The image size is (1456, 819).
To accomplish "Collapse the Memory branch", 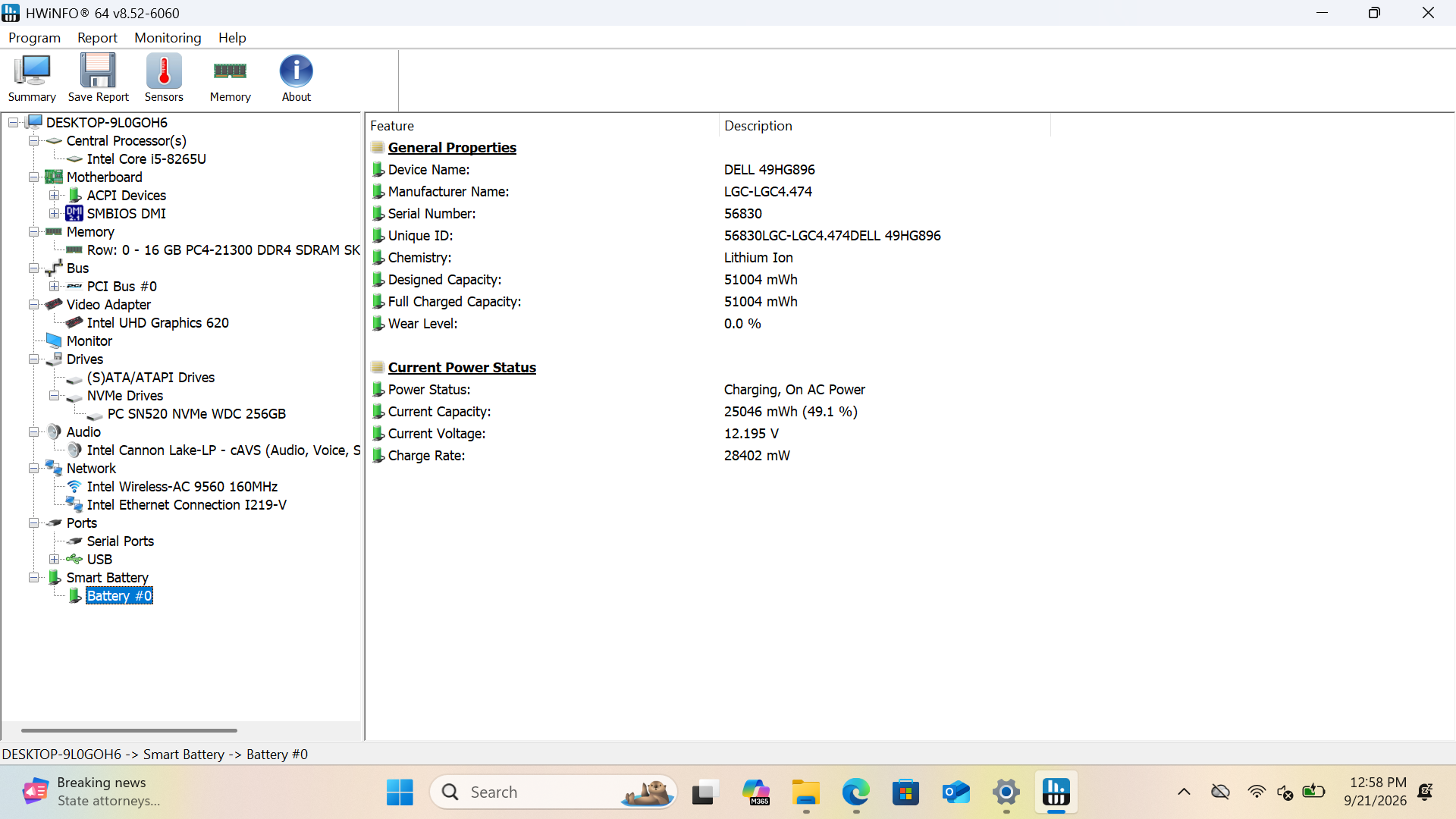I will (34, 232).
